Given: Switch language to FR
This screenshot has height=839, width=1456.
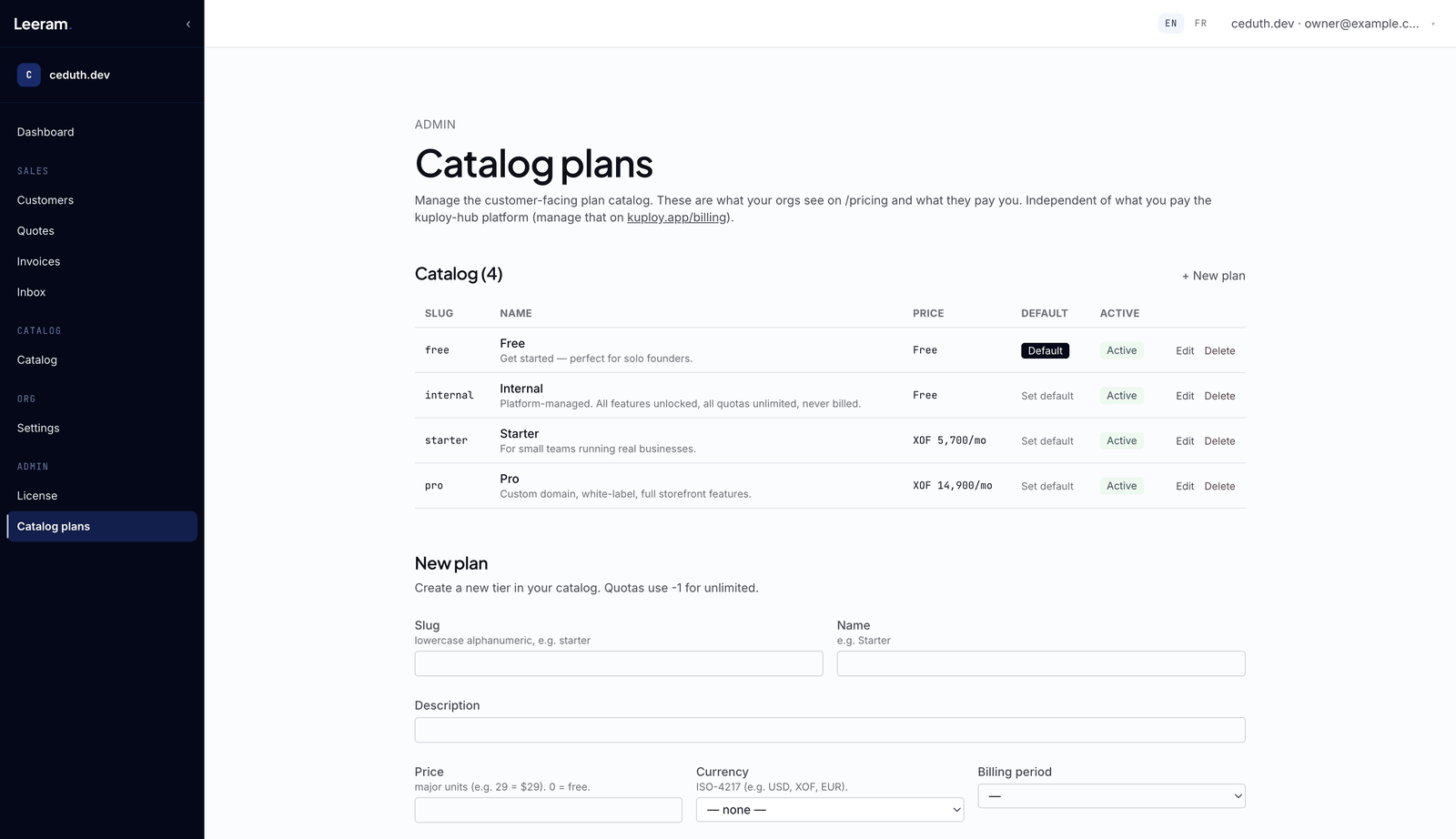Looking at the screenshot, I should tap(1200, 24).
